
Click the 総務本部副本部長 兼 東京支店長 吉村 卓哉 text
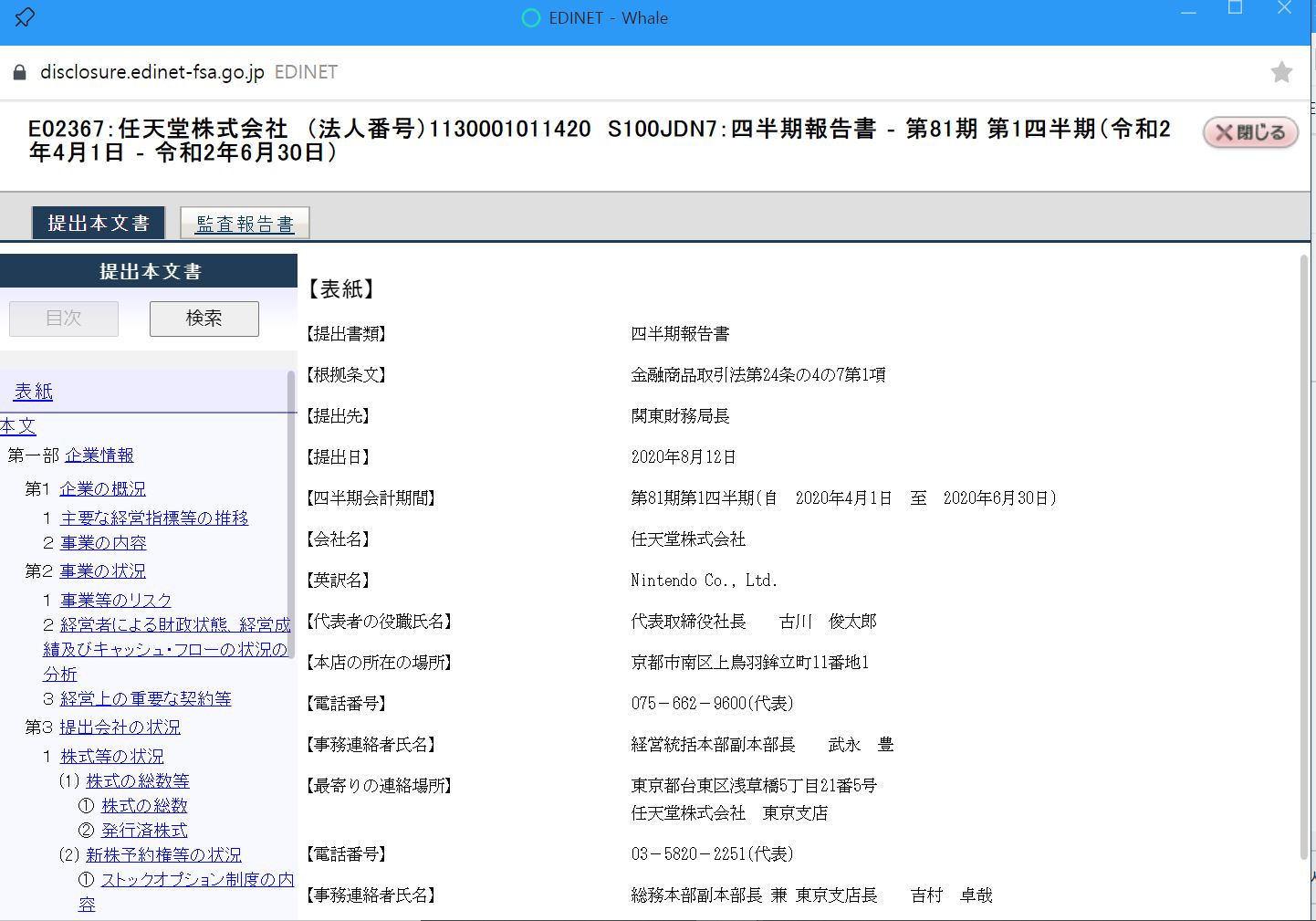point(811,895)
